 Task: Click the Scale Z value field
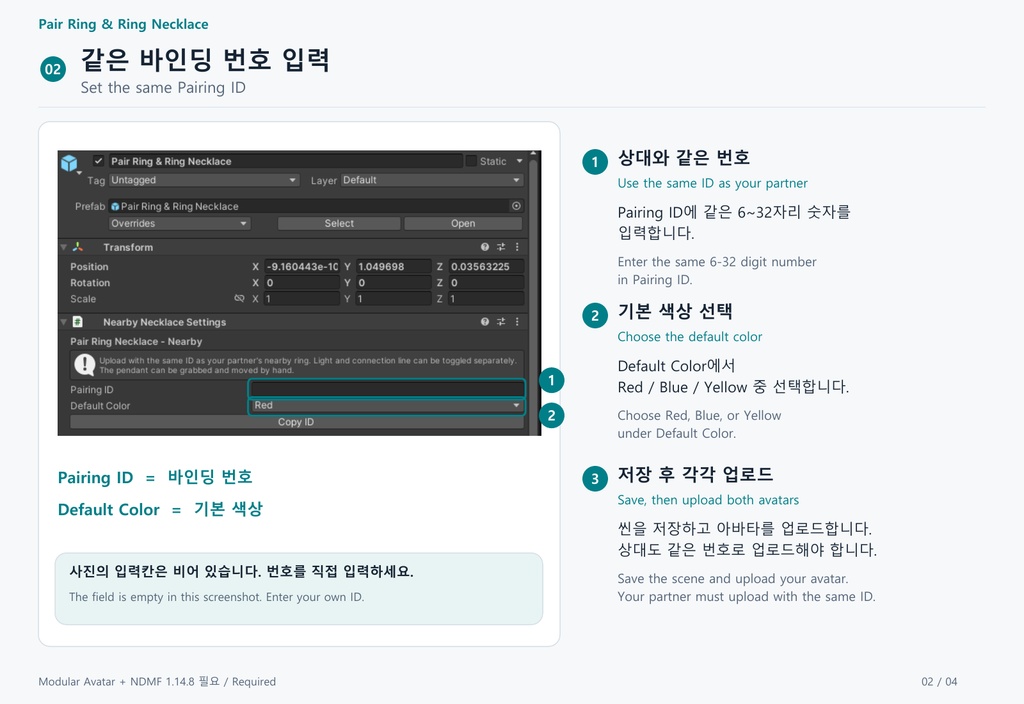(487, 298)
